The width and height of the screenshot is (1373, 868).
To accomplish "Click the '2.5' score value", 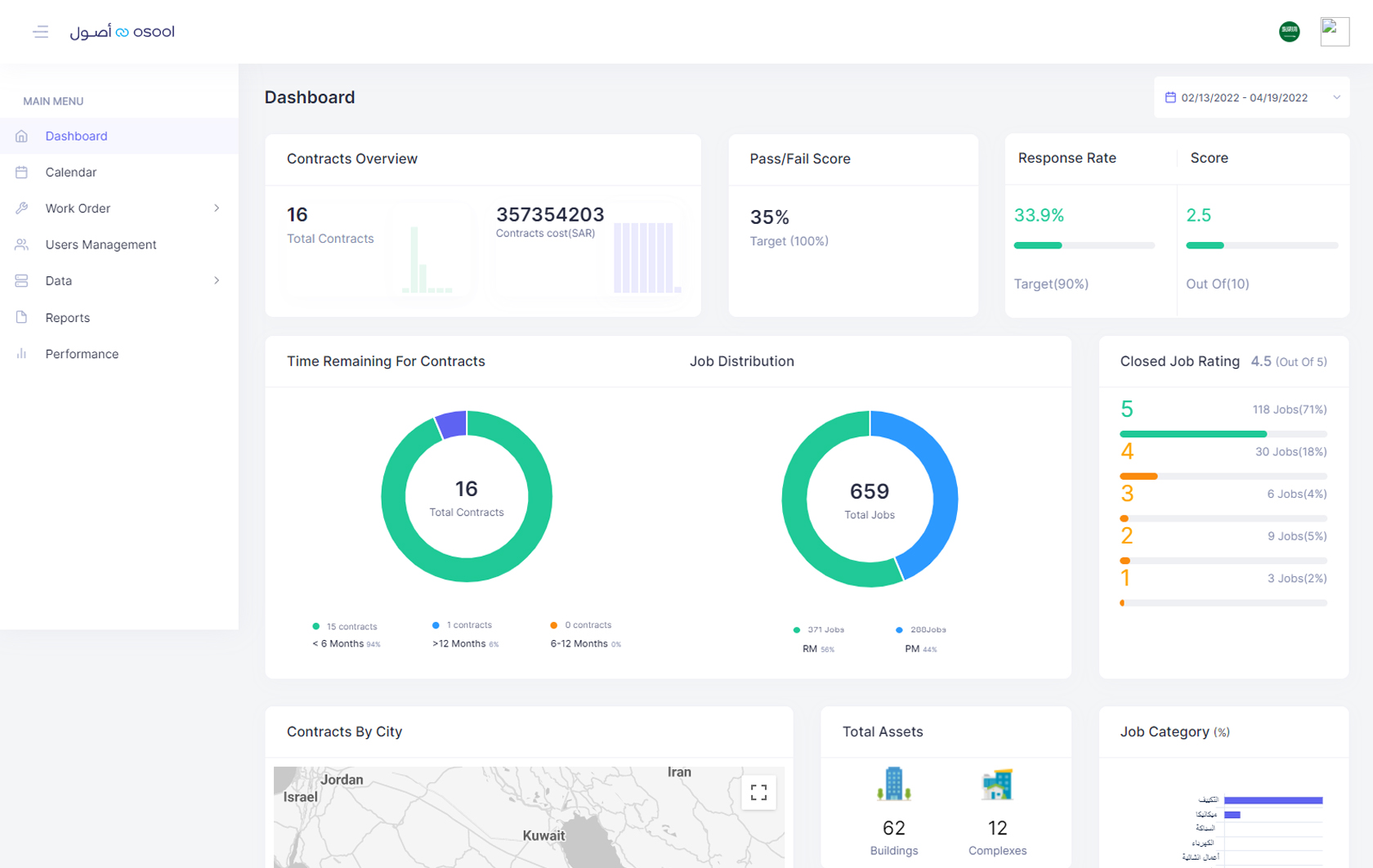I will [1199, 215].
